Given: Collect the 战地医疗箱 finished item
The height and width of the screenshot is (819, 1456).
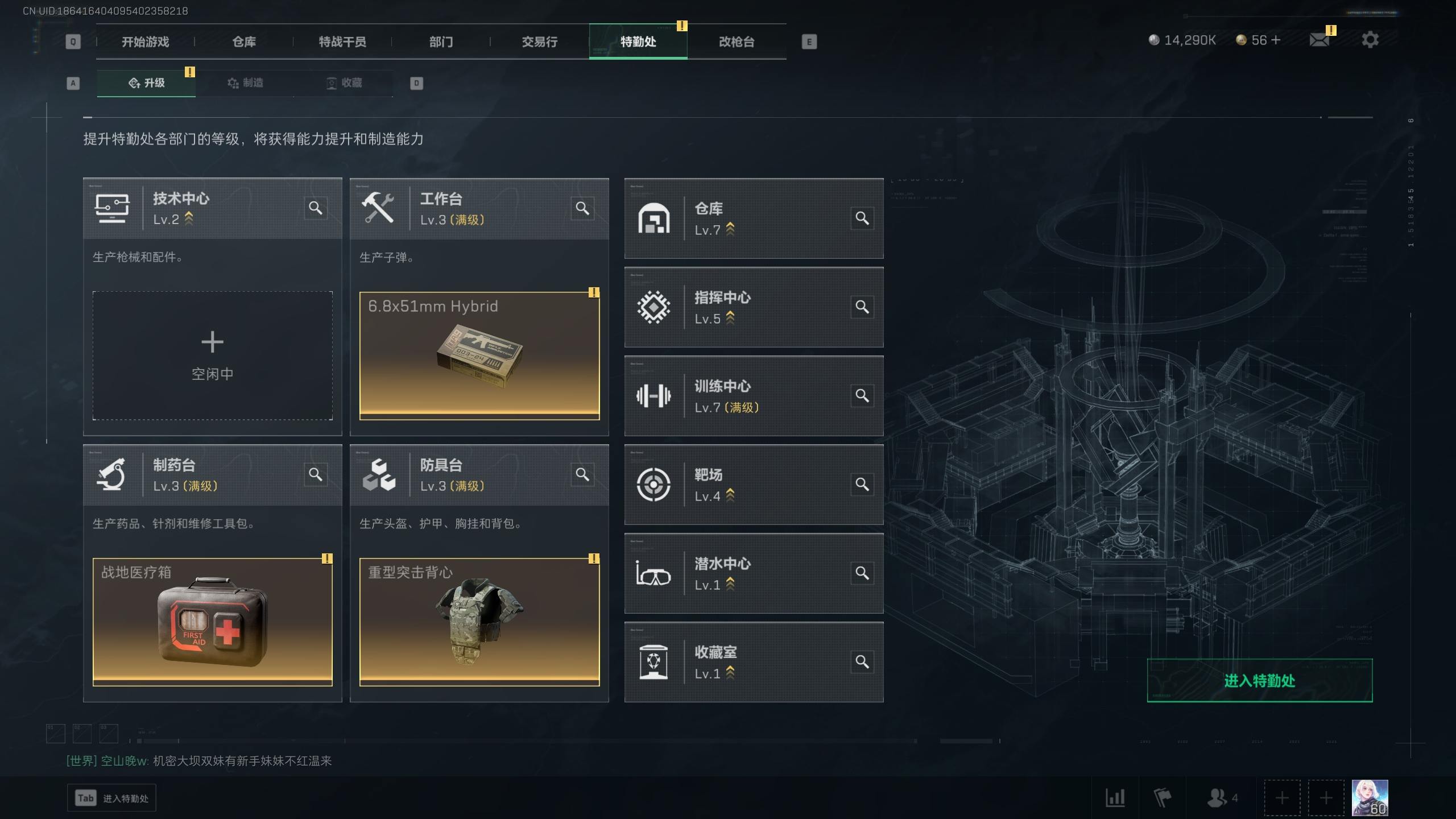Looking at the screenshot, I should [x=213, y=622].
